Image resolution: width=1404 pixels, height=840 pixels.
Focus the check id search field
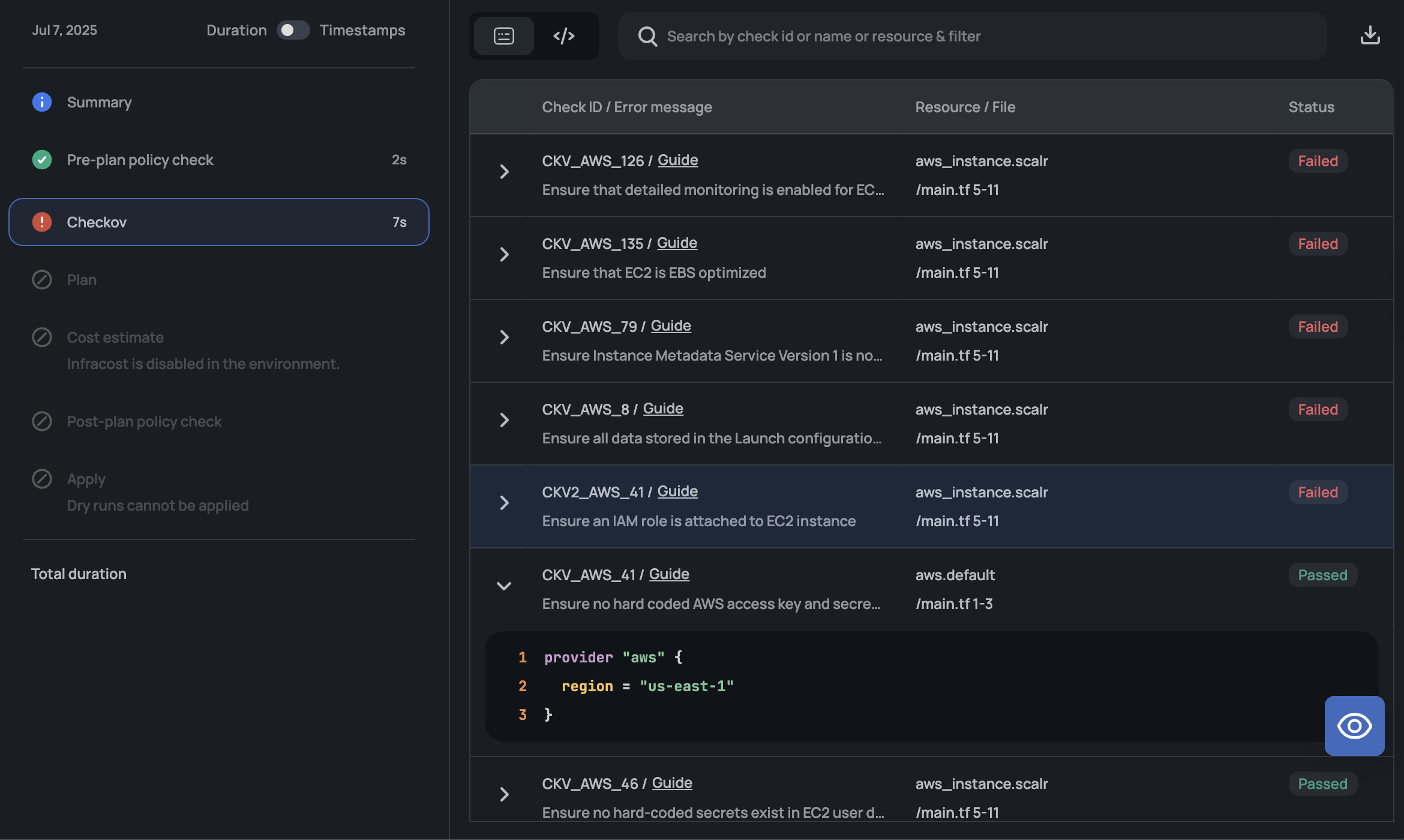point(972,36)
